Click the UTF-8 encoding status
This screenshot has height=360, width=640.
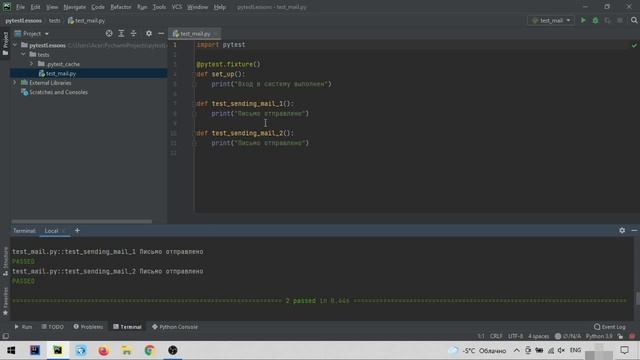tap(516, 336)
